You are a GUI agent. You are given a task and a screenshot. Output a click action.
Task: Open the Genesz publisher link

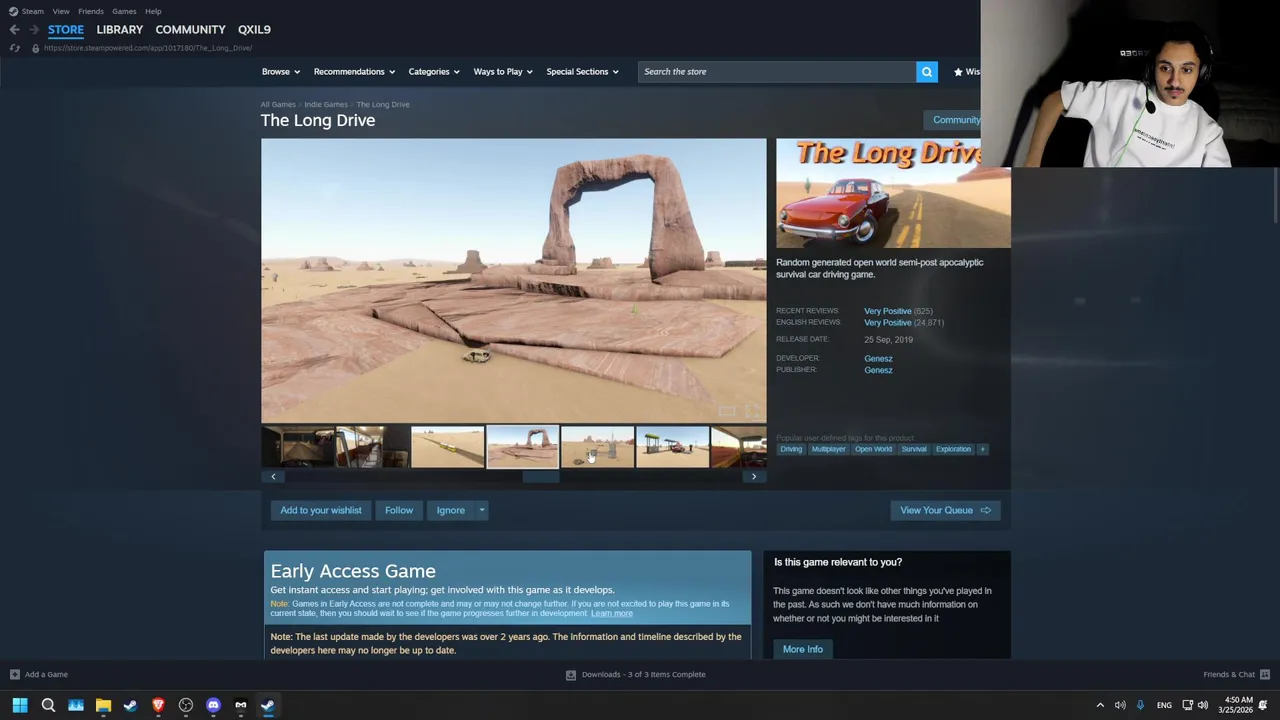[x=878, y=370]
